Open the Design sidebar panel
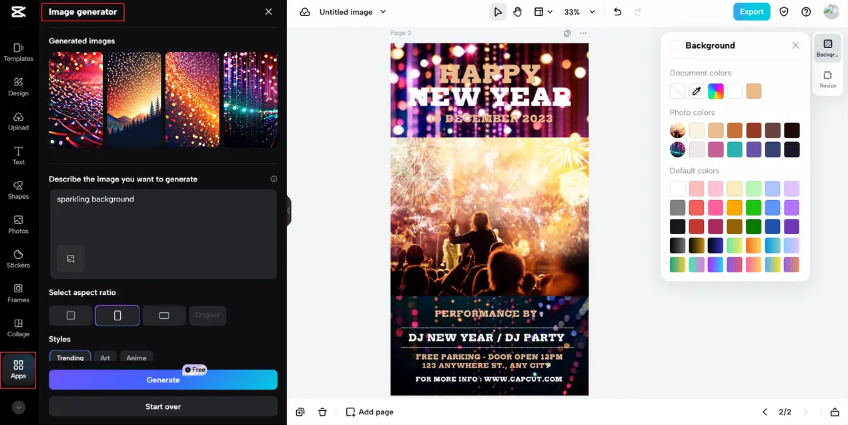848x425 pixels. point(18,87)
